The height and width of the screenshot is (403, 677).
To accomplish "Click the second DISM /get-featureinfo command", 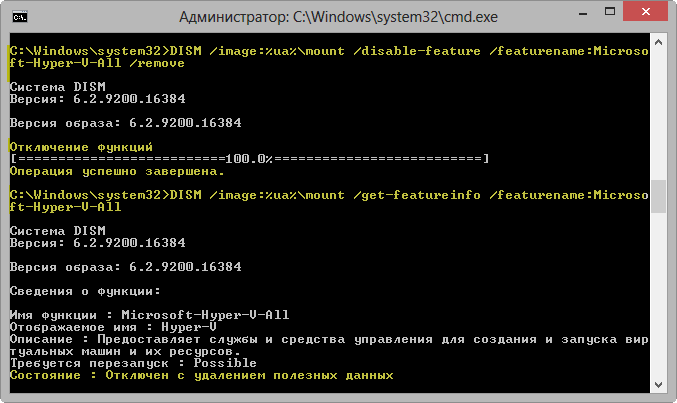I will click(329, 201).
